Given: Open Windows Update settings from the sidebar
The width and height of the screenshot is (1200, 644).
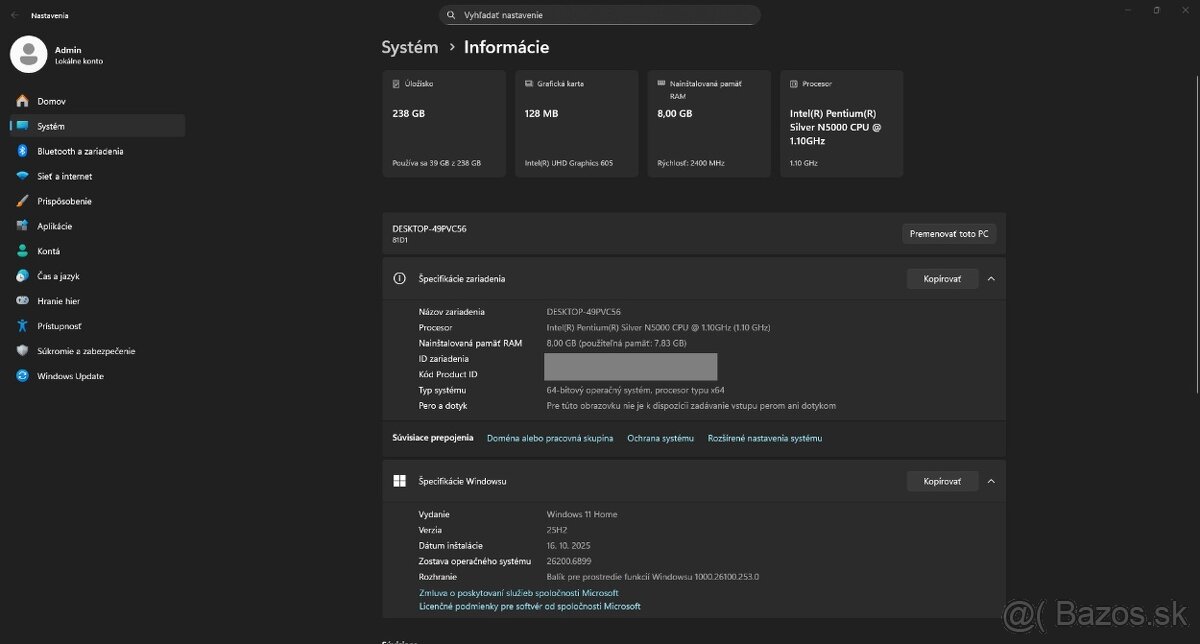Looking at the screenshot, I should 73,375.
